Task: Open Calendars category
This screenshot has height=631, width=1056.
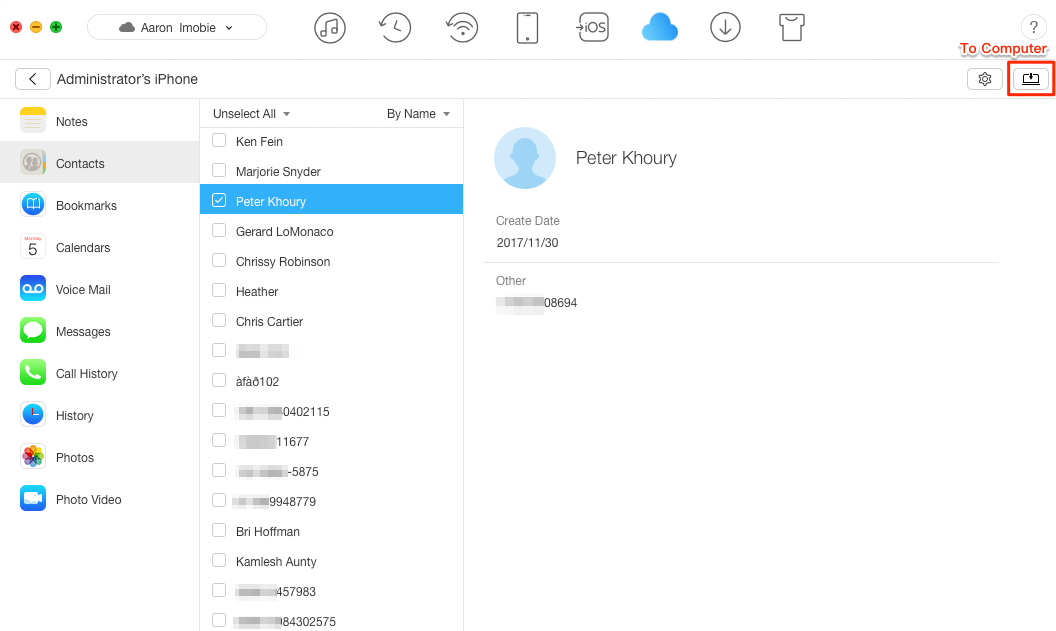Action: coord(100,247)
